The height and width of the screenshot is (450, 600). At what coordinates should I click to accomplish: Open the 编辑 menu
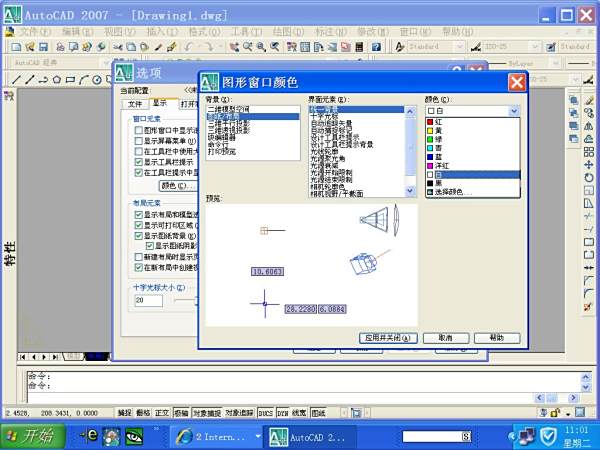[77, 32]
